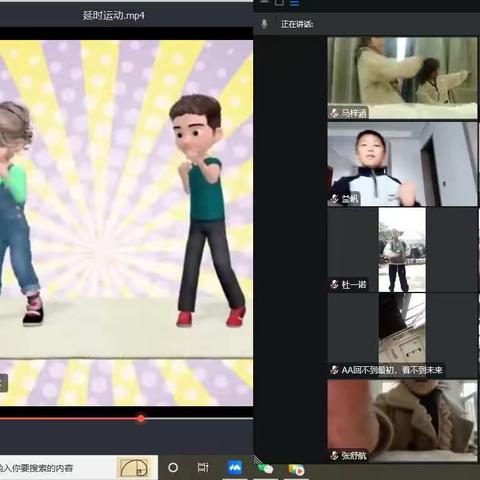The width and height of the screenshot is (480, 480).
Task: Click the mic icon on 马梓涵's label
Action: (334, 113)
